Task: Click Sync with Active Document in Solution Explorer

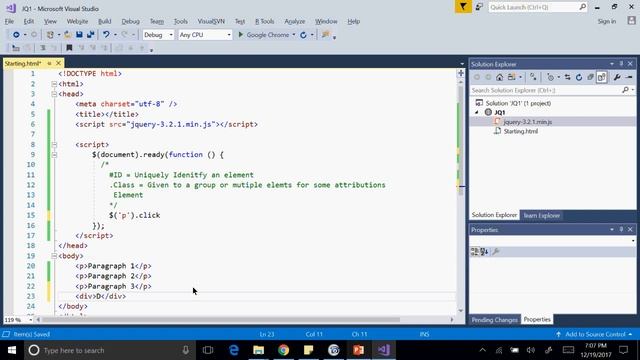Action: pos(567,77)
